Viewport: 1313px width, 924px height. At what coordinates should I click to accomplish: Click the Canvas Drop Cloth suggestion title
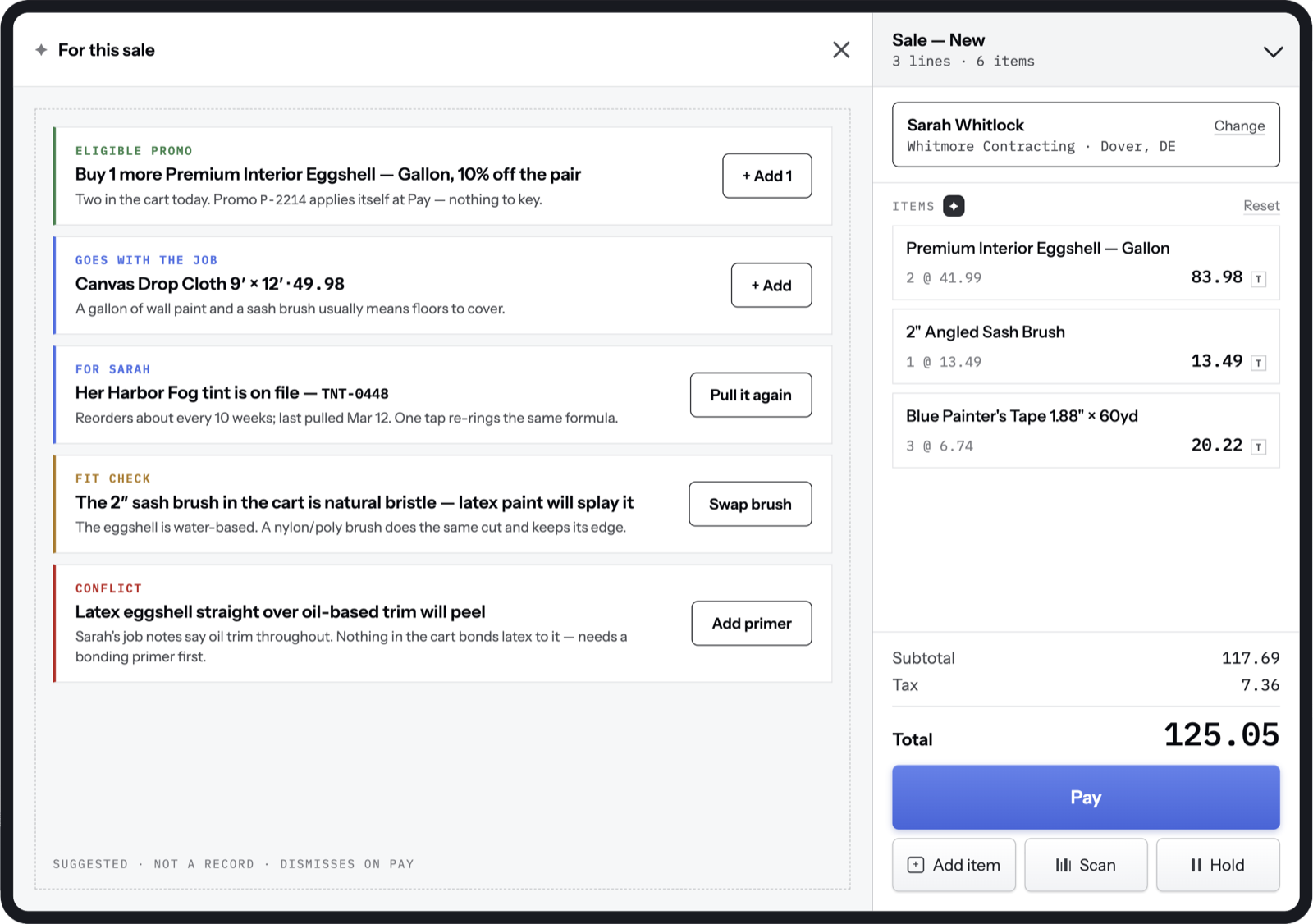[209, 284]
